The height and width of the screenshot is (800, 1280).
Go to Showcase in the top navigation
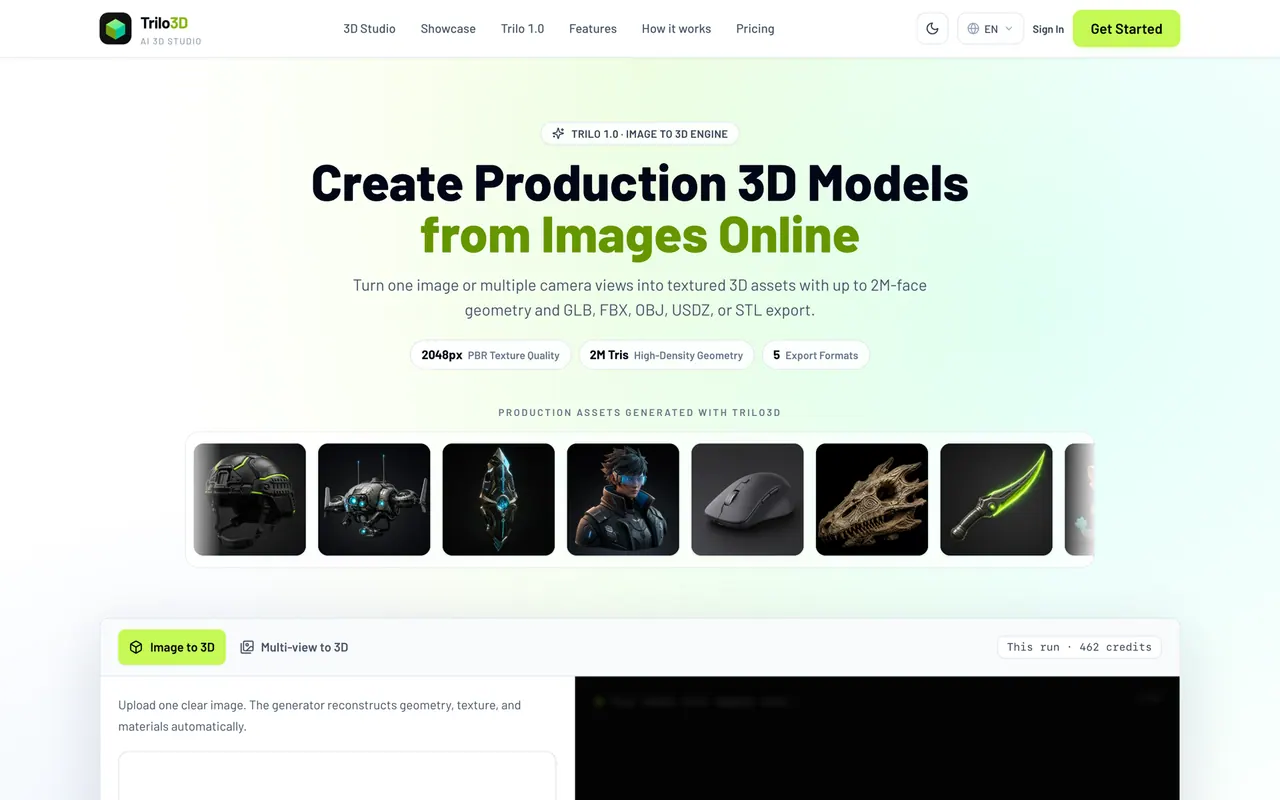click(x=448, y=29)
